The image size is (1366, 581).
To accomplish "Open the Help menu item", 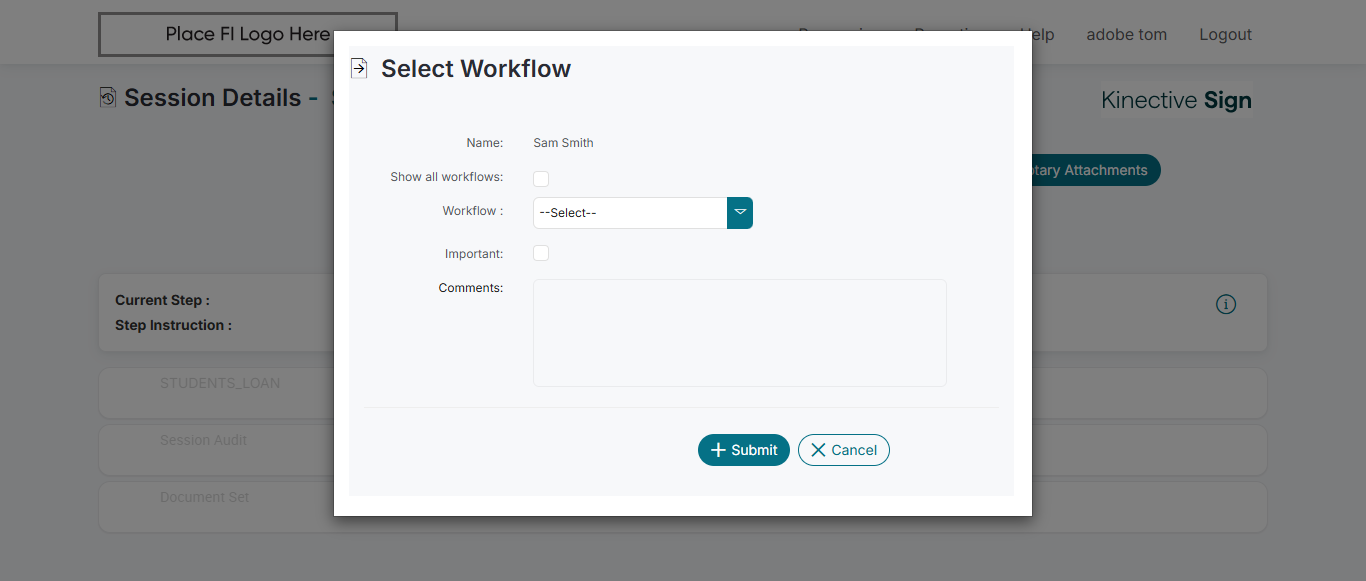I will (x=1042, y=34).
